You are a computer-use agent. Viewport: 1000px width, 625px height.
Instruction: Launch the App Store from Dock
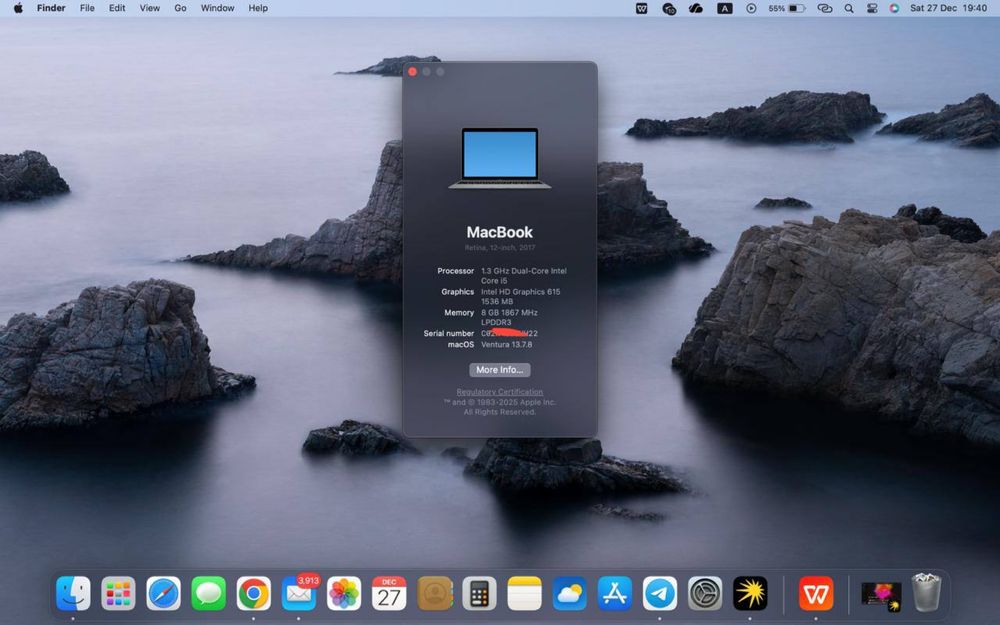pos(615,593)
